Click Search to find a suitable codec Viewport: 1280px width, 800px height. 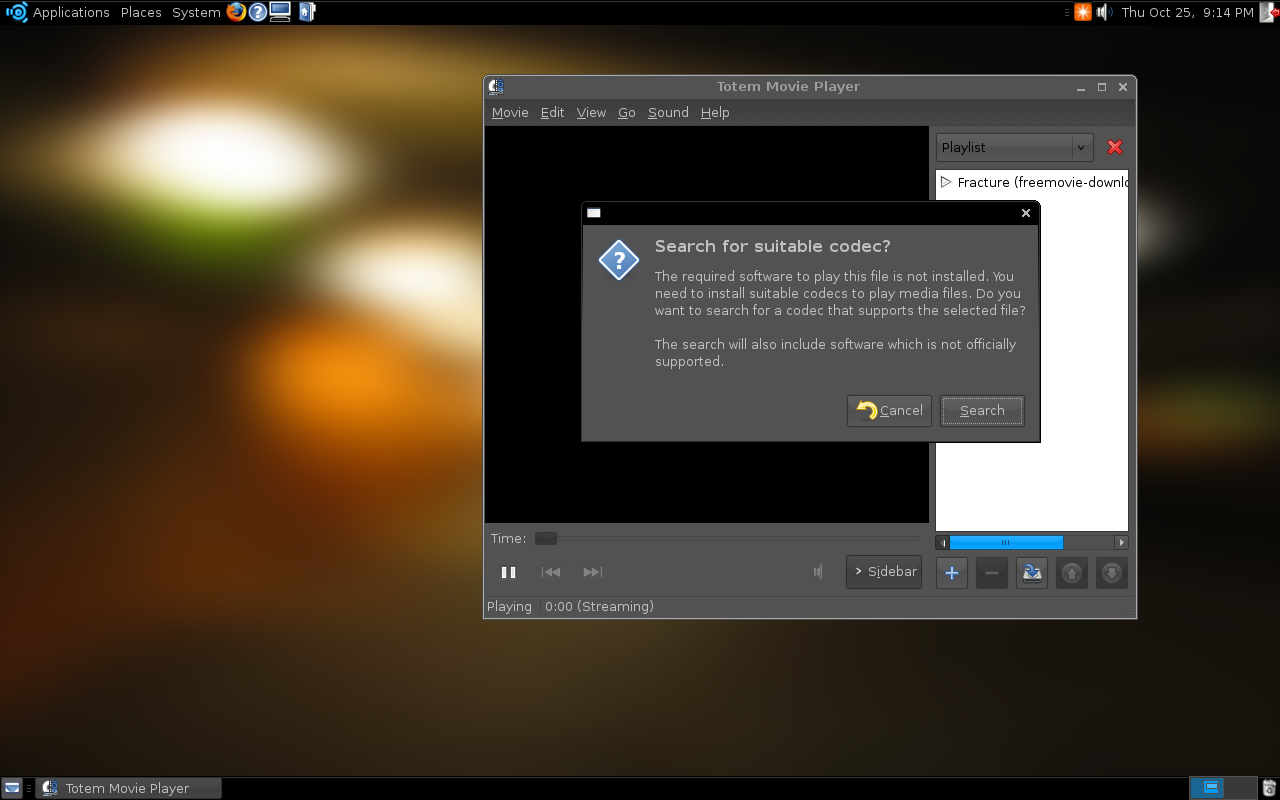[982, 411]
